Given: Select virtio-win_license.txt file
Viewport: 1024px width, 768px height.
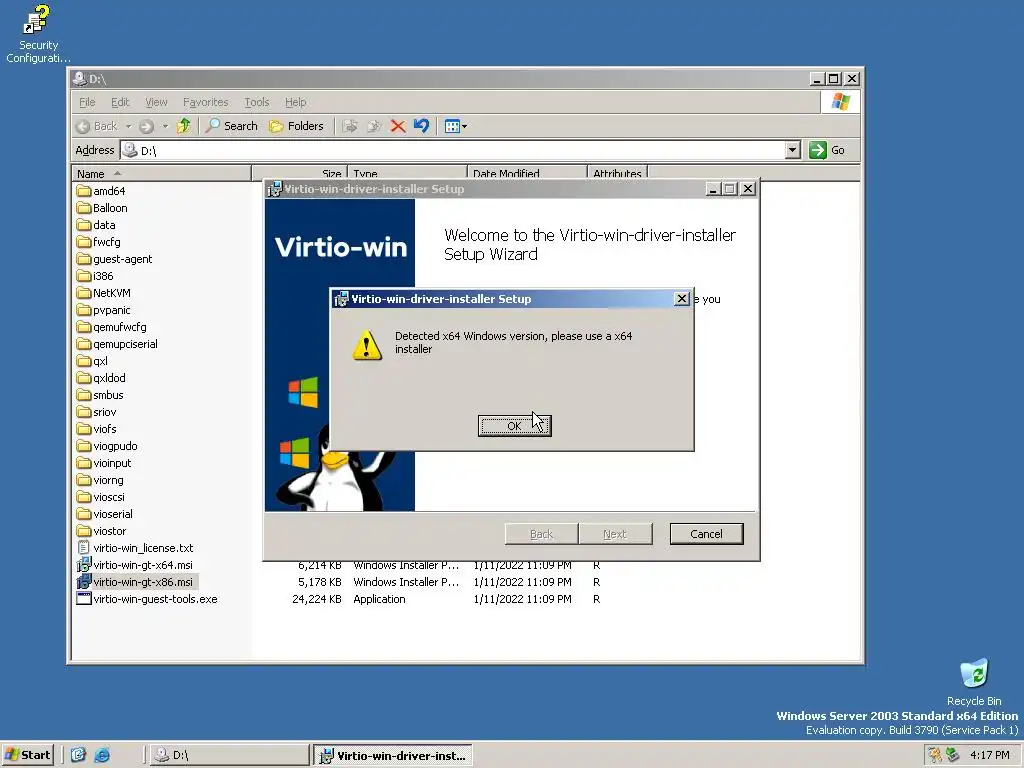Looking at the screenshot, I should tap(135, 547).
